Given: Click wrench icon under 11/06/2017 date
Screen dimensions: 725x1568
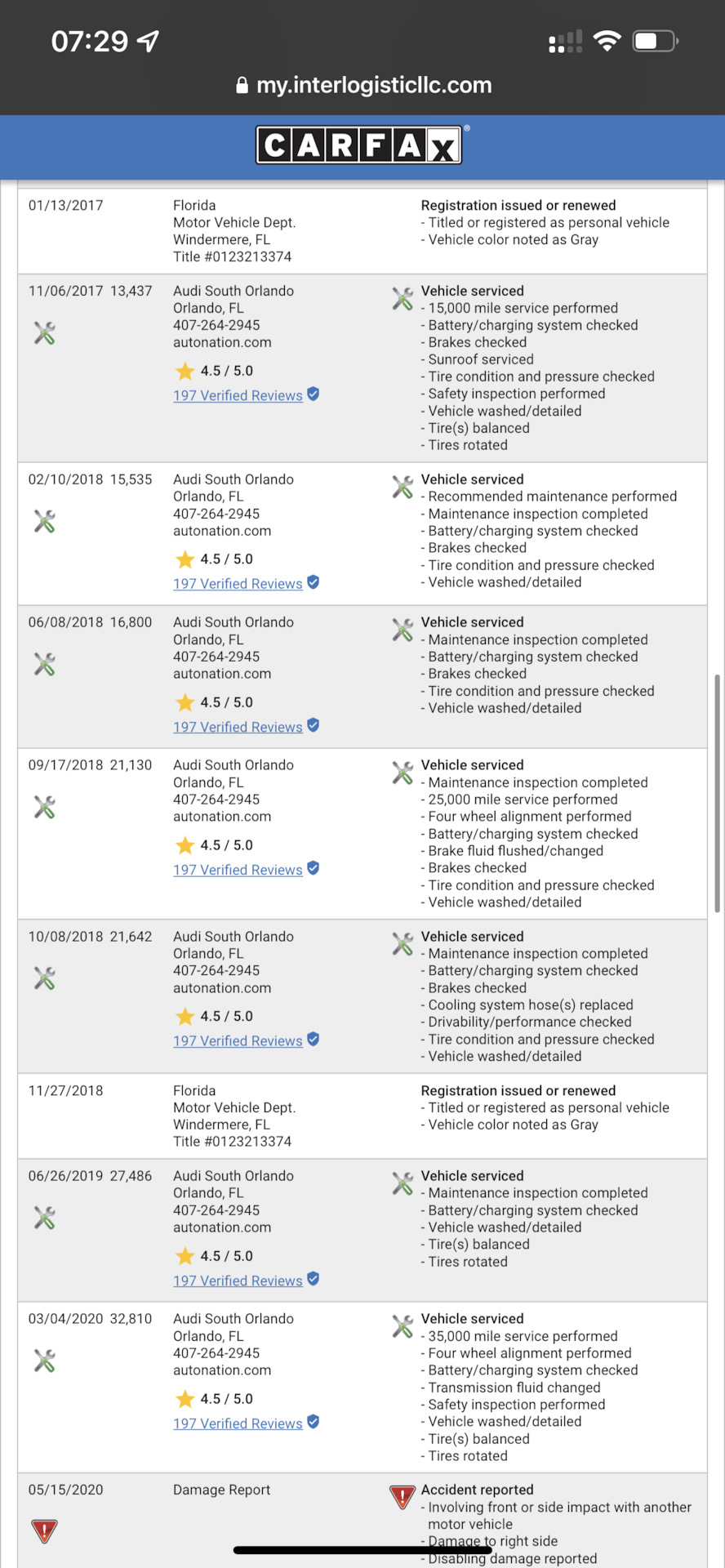Looking at the screenshot, I should click(45, 332).
